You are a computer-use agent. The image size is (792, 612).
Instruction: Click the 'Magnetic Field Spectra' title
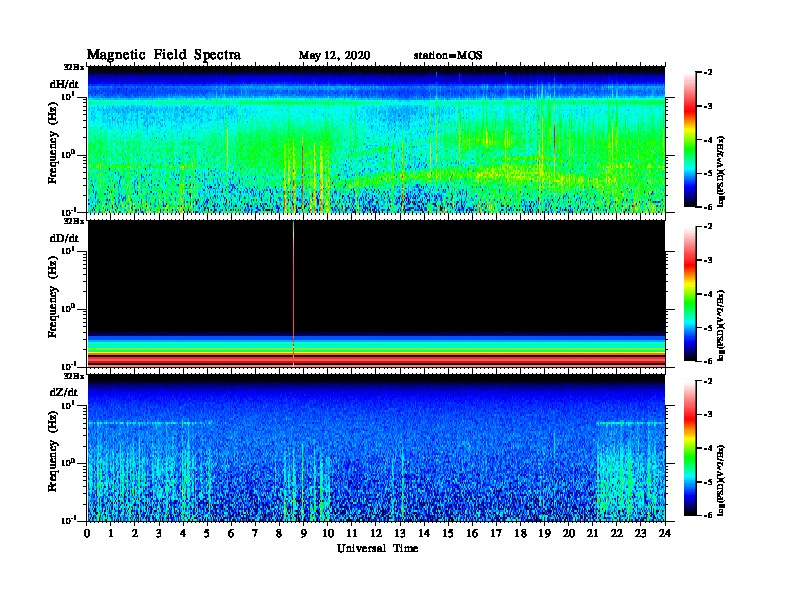point(164,55)
